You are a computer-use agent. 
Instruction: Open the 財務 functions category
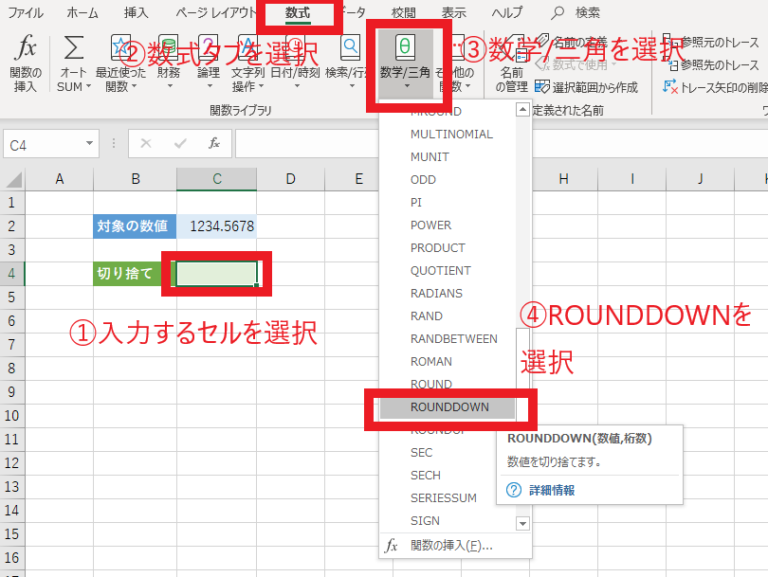(168, 63)
